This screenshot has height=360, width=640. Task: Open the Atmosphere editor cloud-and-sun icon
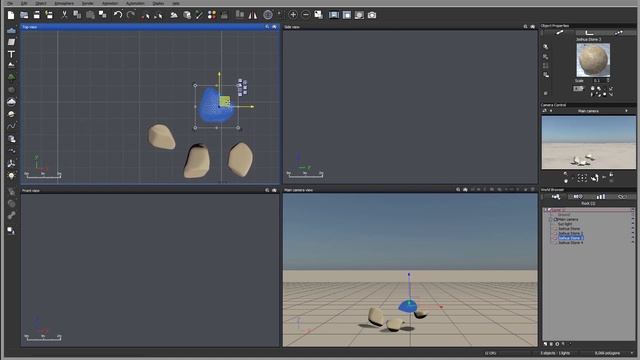pyautogui.click(x=174, y=15)
